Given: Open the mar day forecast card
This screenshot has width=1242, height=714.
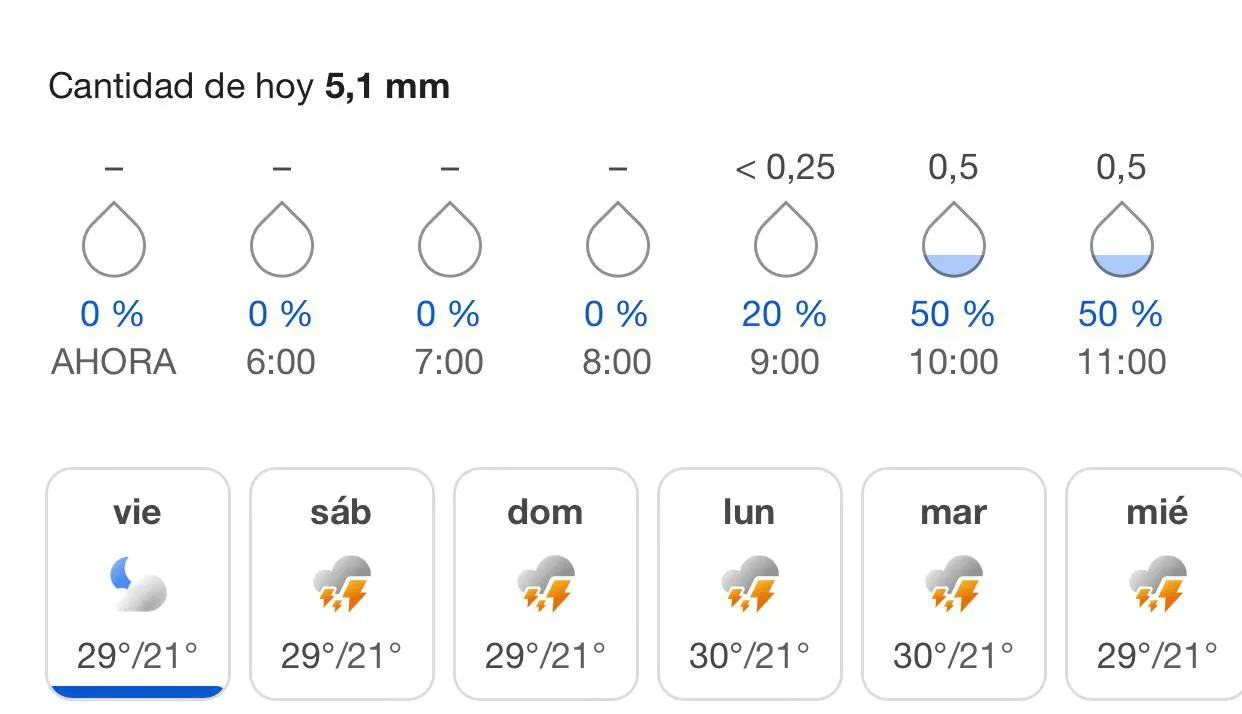Looking at the screenshot, I should (x=954, y=584).
